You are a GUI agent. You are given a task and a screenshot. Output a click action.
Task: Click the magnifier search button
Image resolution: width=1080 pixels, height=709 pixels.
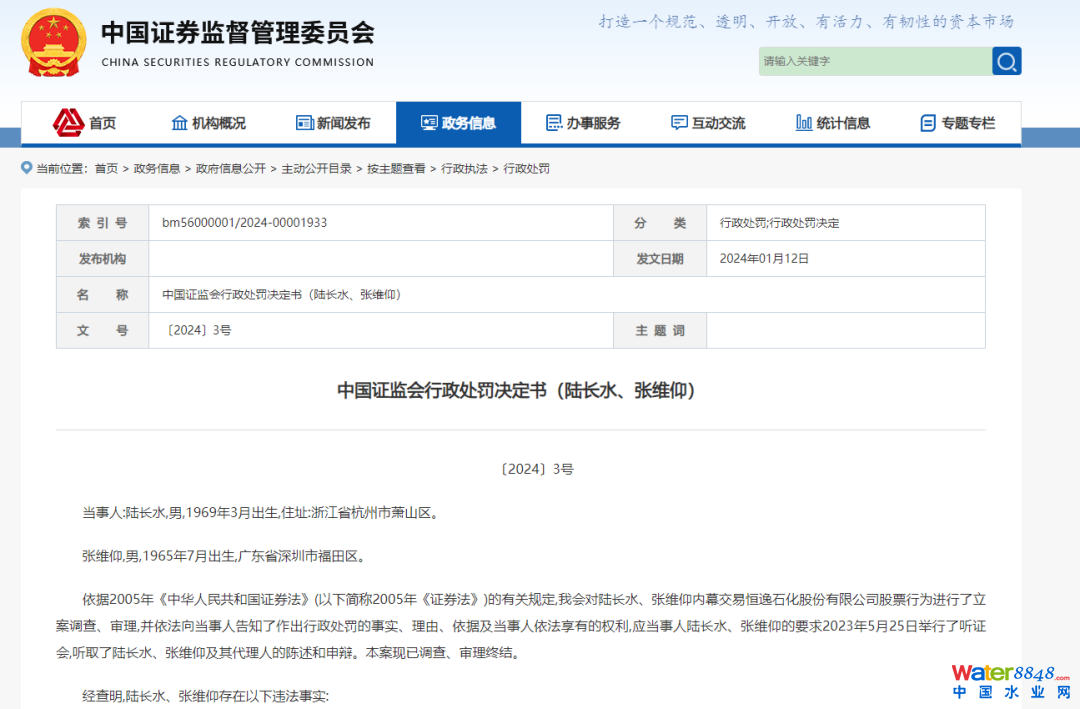[1006, 62]
